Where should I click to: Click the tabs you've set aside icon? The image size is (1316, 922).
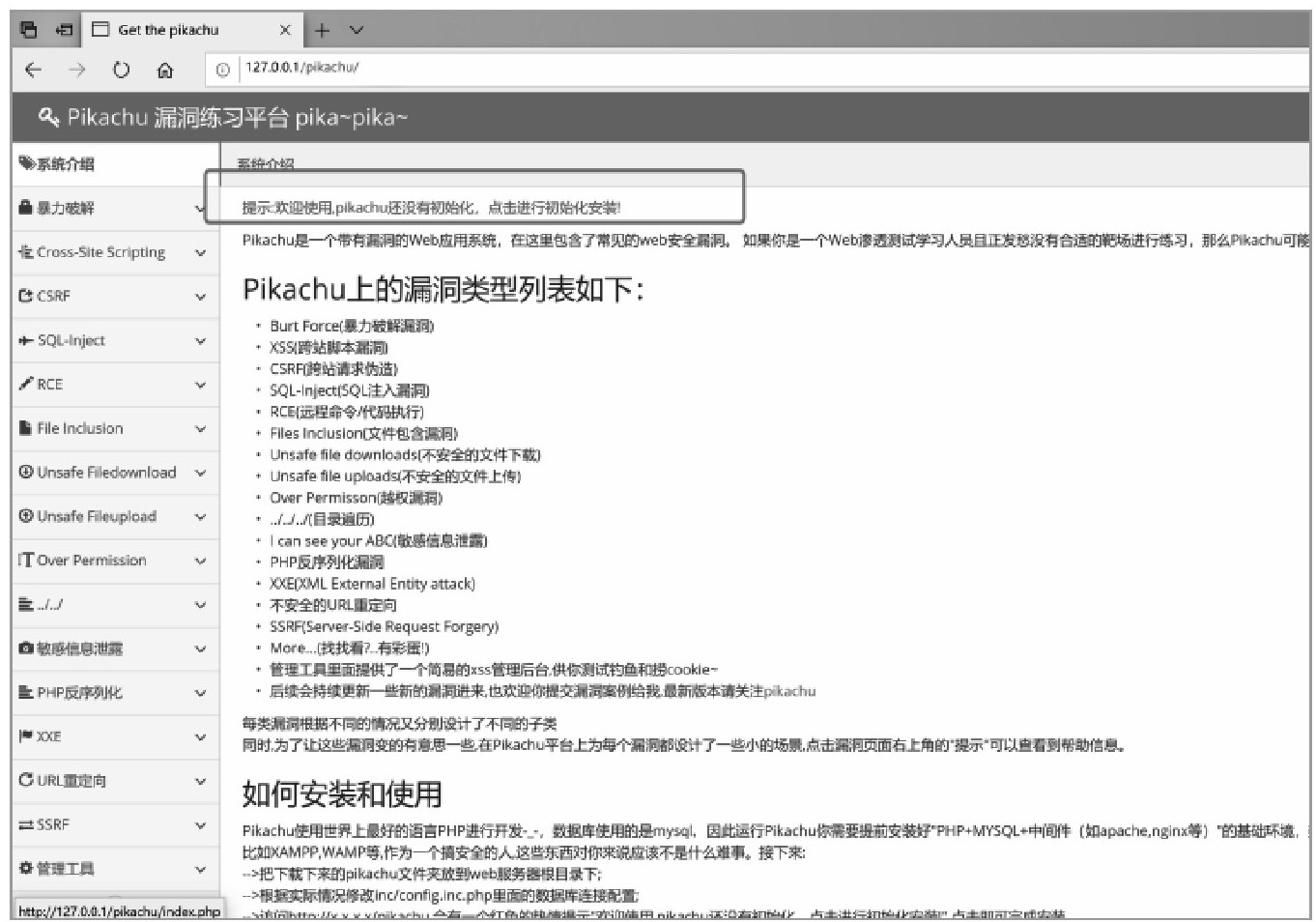(29, 30)
